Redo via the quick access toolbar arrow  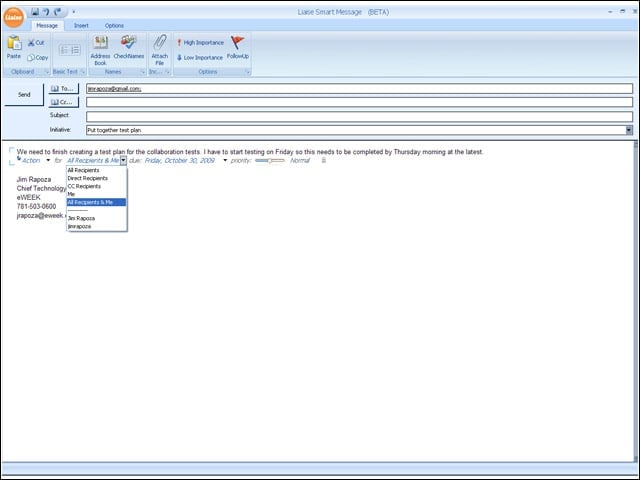coord(58,11)
